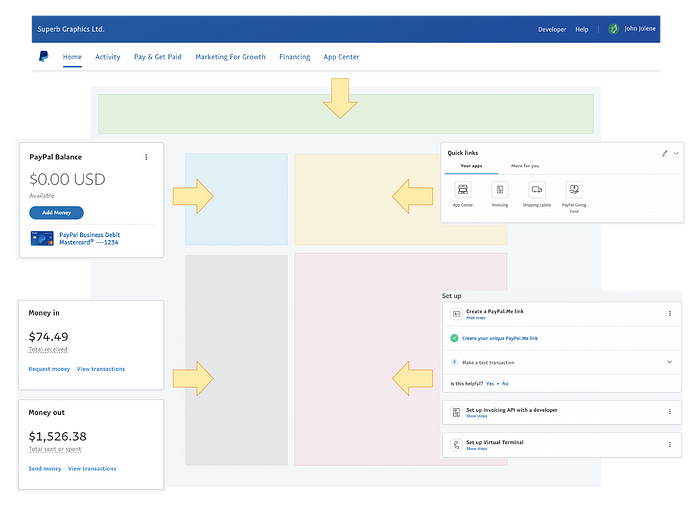Click the Set up Invoicing API icon

pyautogui.click(x=456, y=412)
